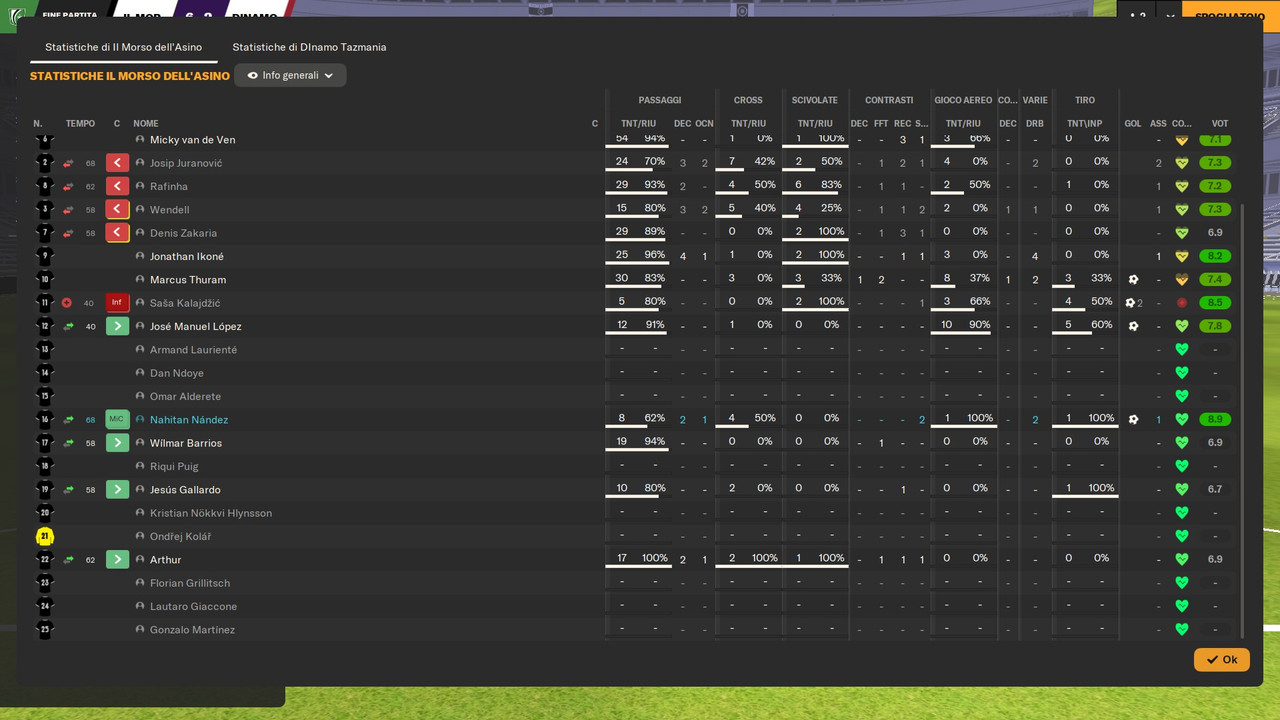This screenshot has width=1280, height=720.
Task: Click the SCIVOLATE column group header
Action: 815,100
